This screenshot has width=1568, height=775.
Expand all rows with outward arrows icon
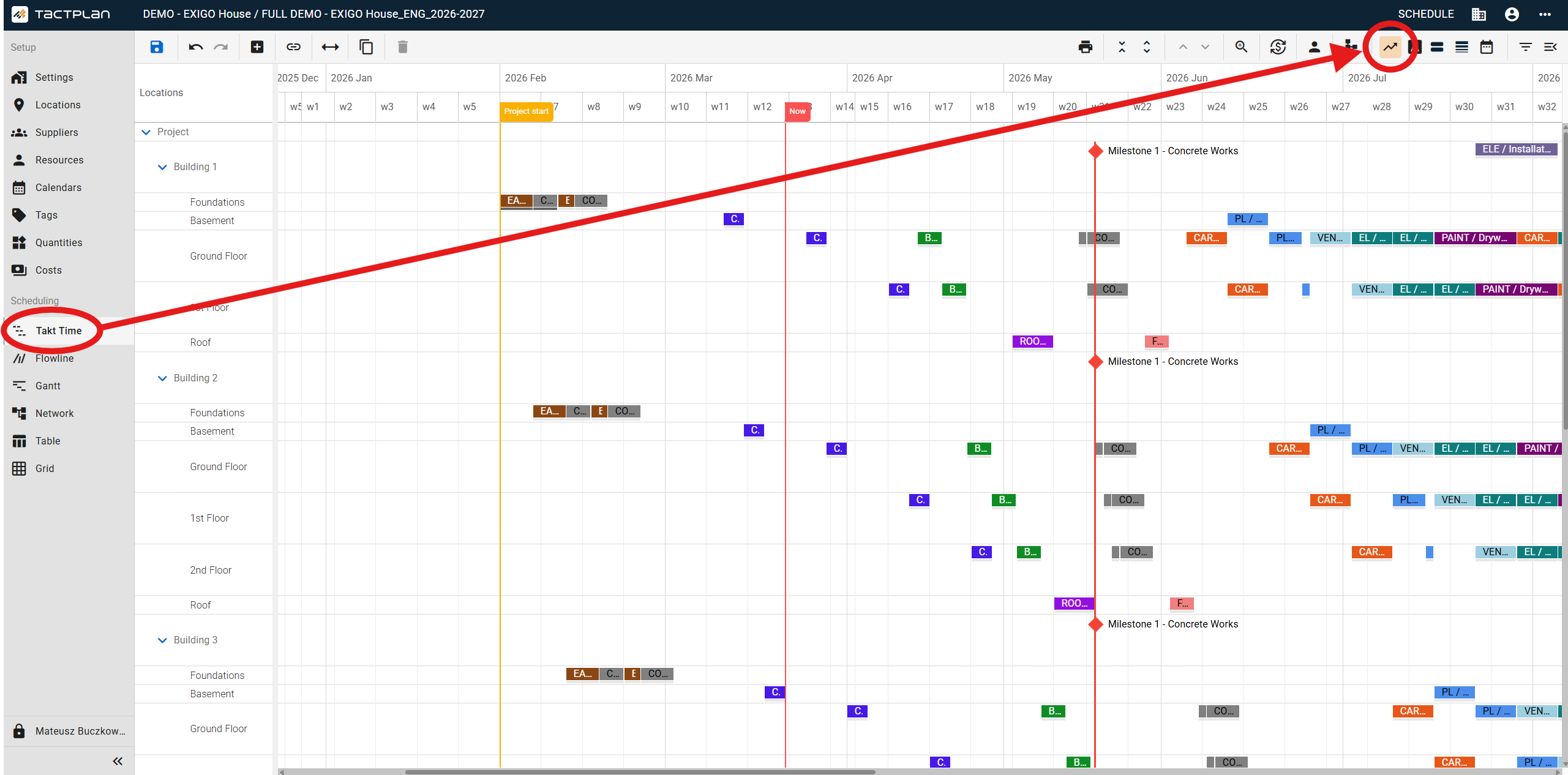(1147, 47)
